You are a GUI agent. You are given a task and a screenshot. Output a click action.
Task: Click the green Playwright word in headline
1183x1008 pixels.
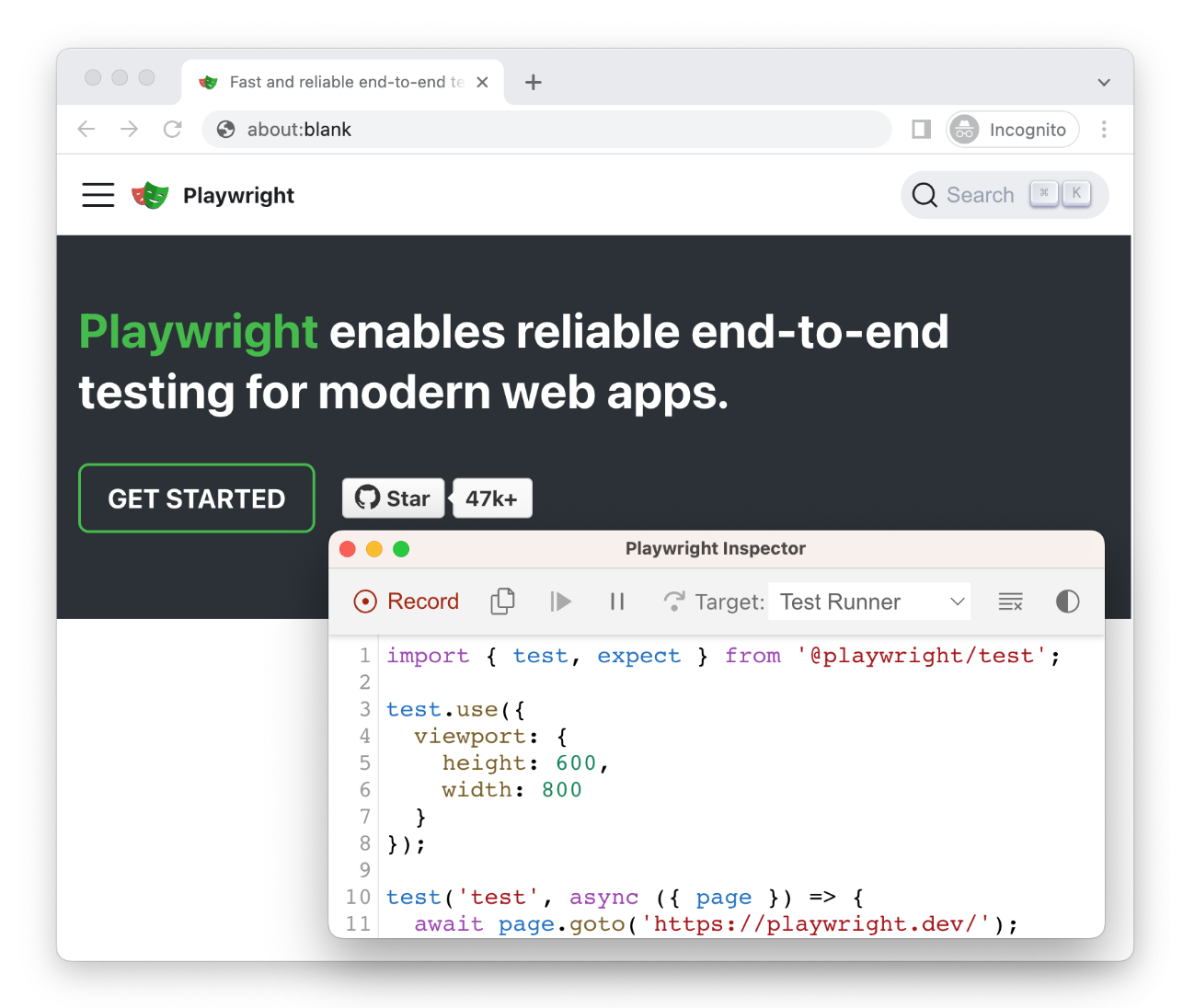point(198,331)
